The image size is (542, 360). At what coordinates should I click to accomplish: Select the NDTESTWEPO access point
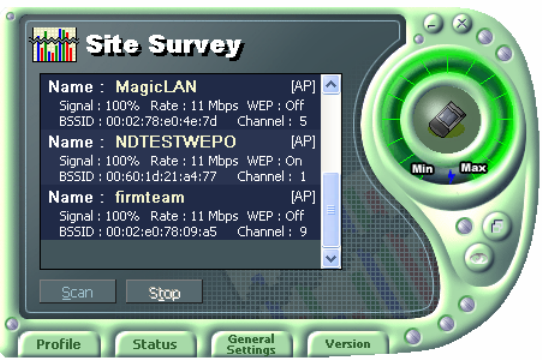180,158
